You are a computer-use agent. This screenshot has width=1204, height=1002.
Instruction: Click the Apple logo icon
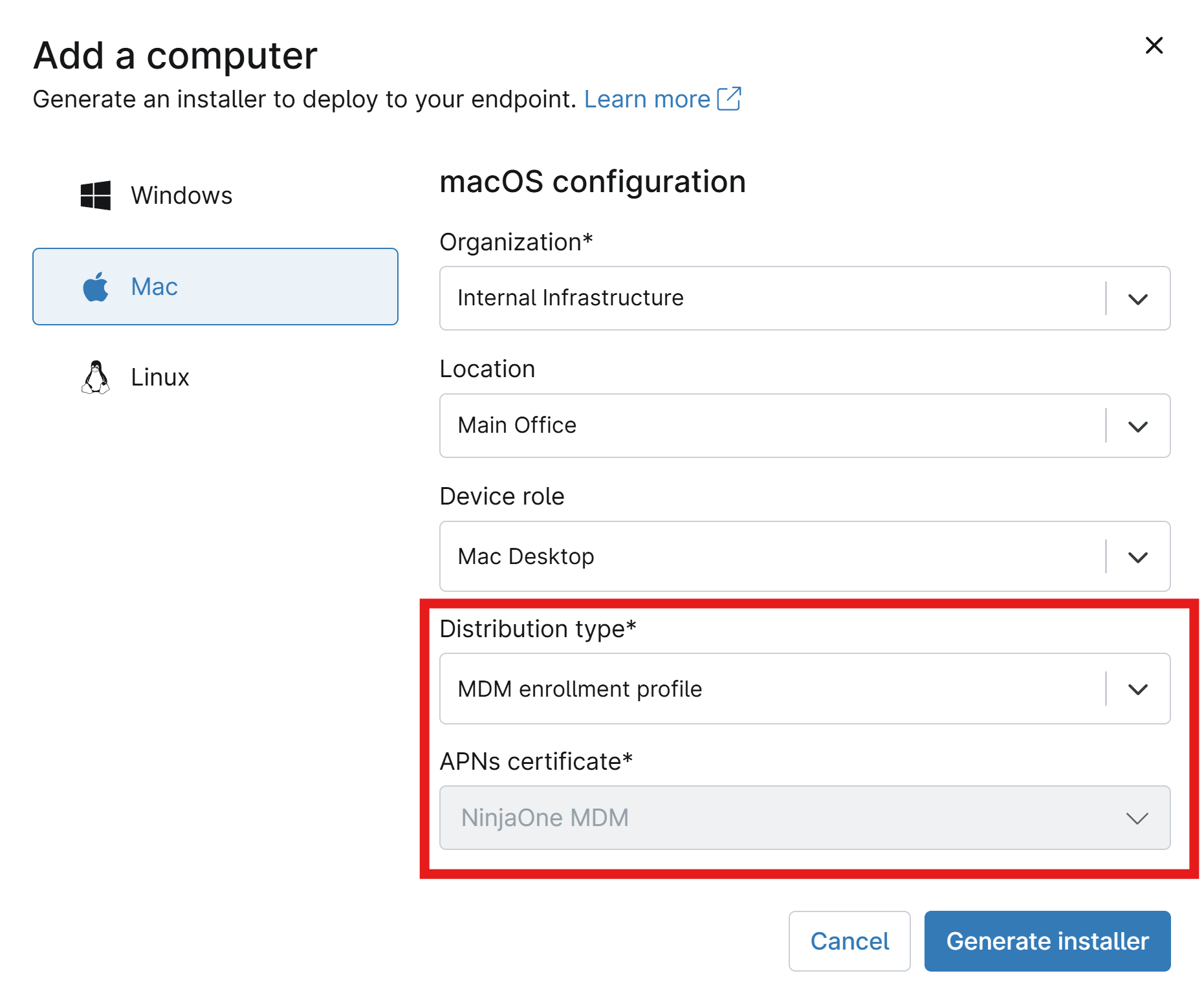[96, 287]
